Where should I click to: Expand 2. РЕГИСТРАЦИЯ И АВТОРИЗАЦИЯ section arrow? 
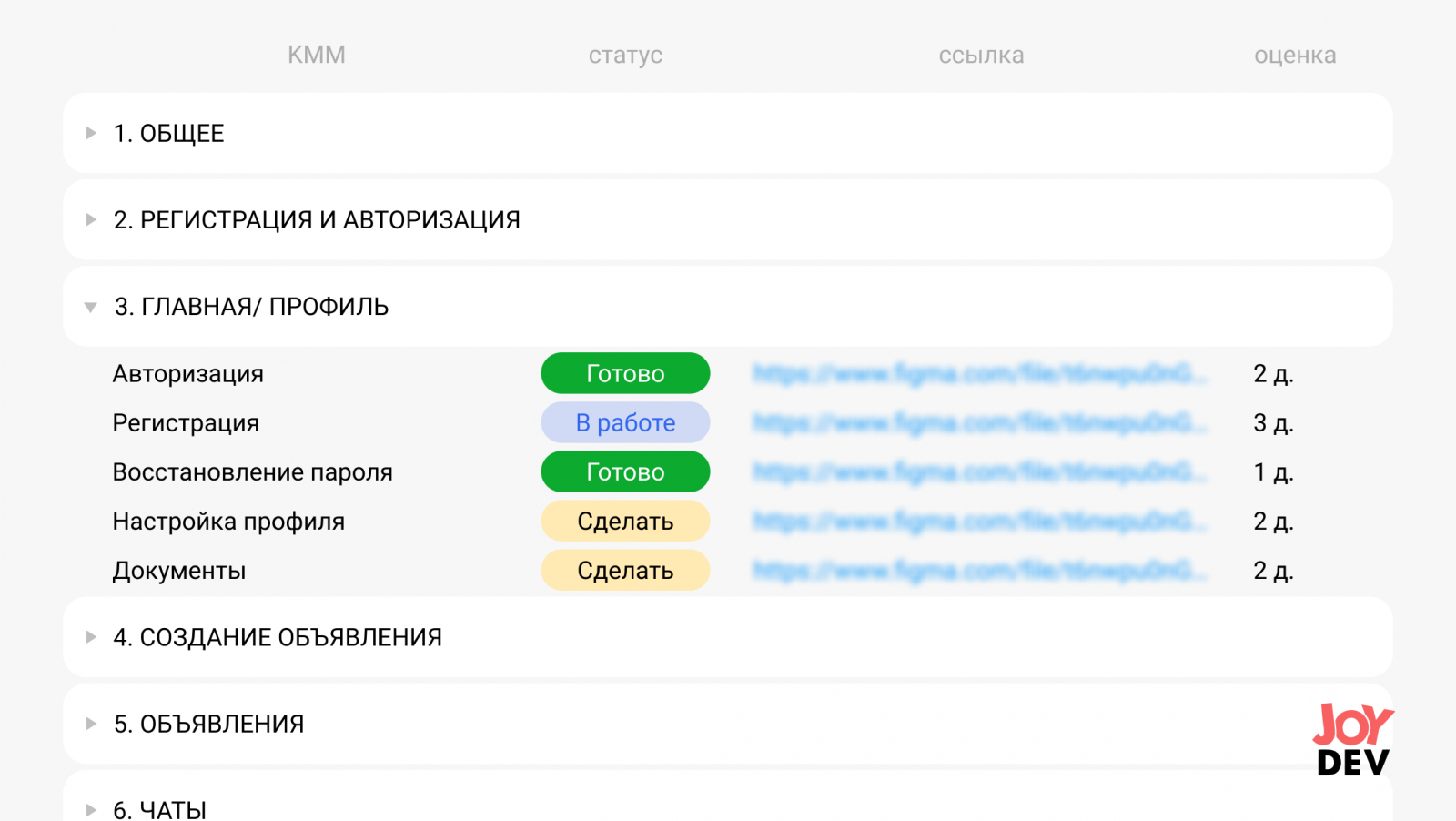click(91, 219)
